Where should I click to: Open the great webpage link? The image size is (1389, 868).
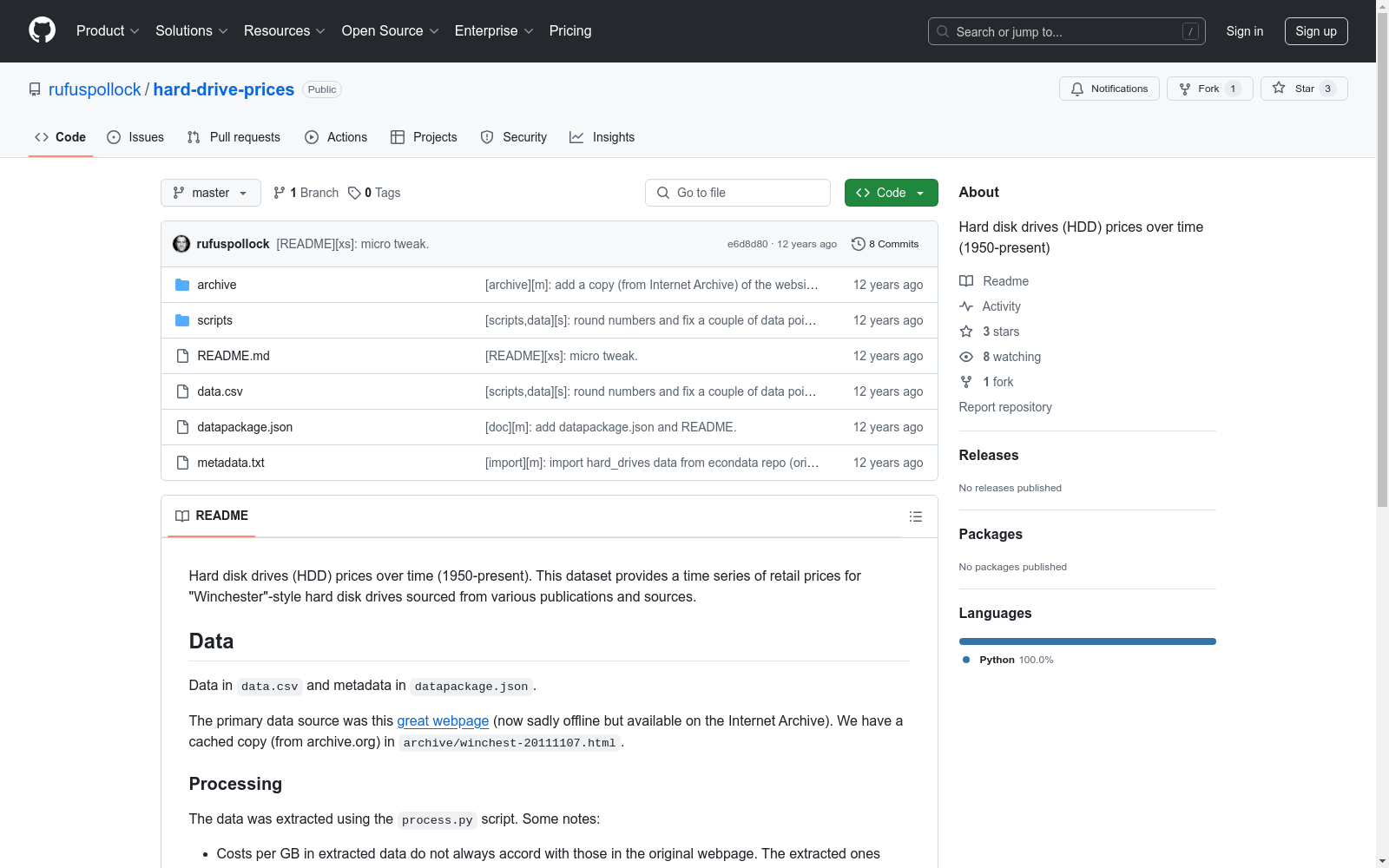443,720
